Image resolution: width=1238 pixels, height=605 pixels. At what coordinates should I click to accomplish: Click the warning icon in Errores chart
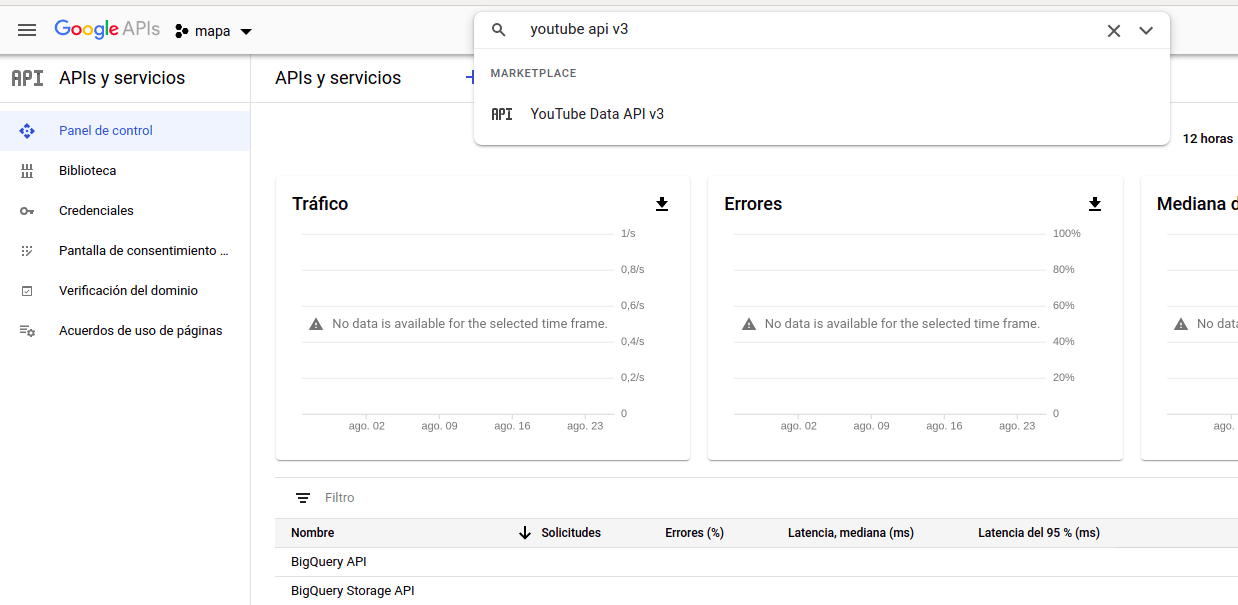(x=749, y=324)
